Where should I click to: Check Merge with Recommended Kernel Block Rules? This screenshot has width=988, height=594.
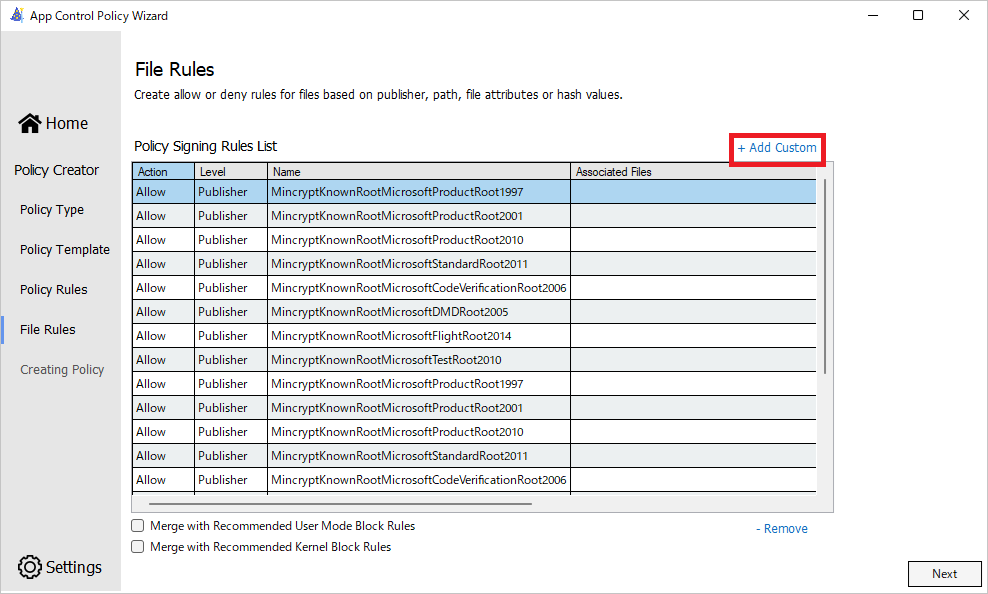137,547
